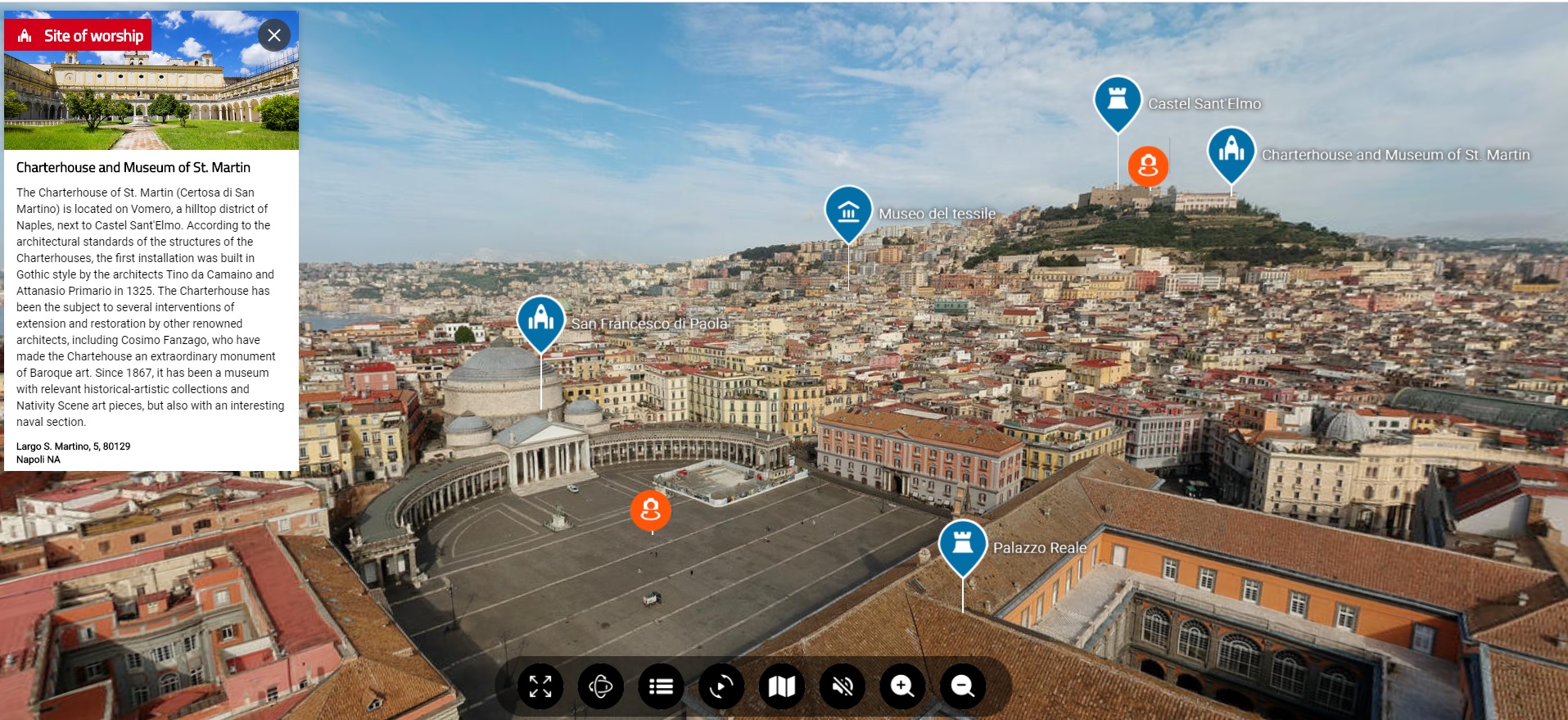The height and width of the screenshot is (720, 1568).
Task: Click the Charterhouse and Museum of St. Martin label
Action: pyautogui.click(x=1396, y=155)
